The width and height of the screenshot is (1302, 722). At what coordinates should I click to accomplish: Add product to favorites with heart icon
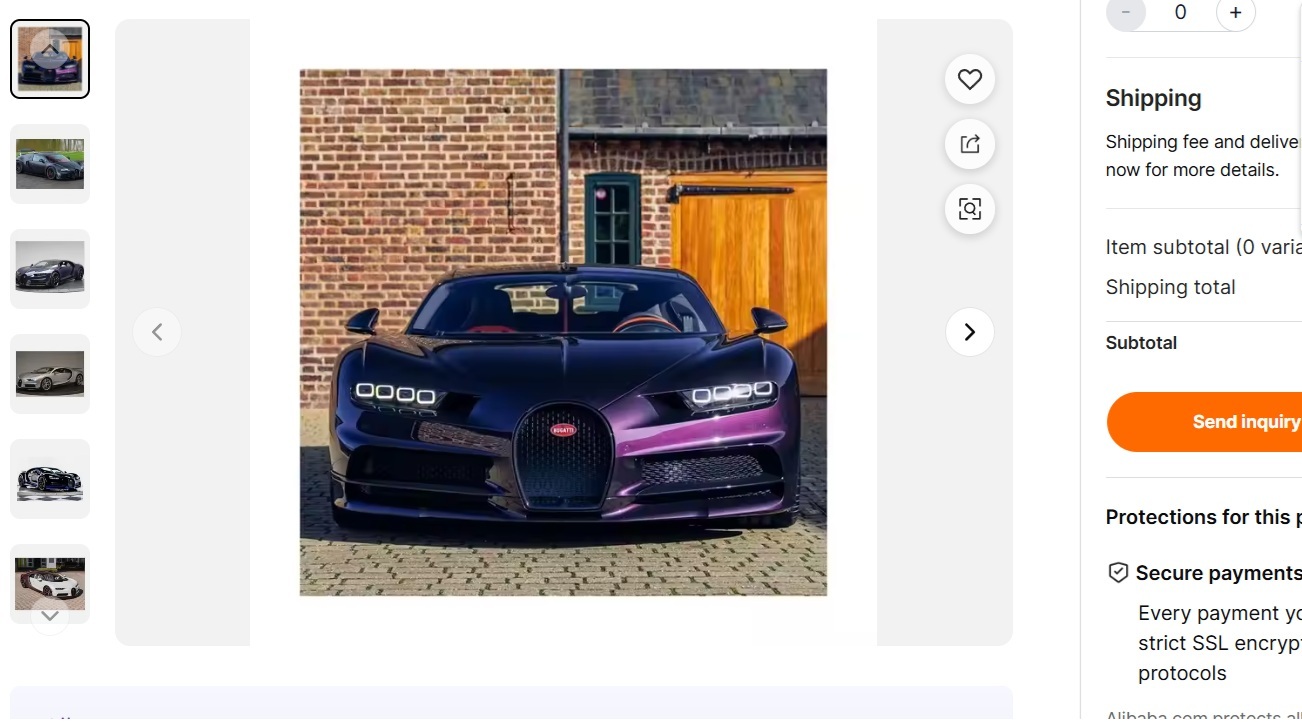(x=969, y=79)
